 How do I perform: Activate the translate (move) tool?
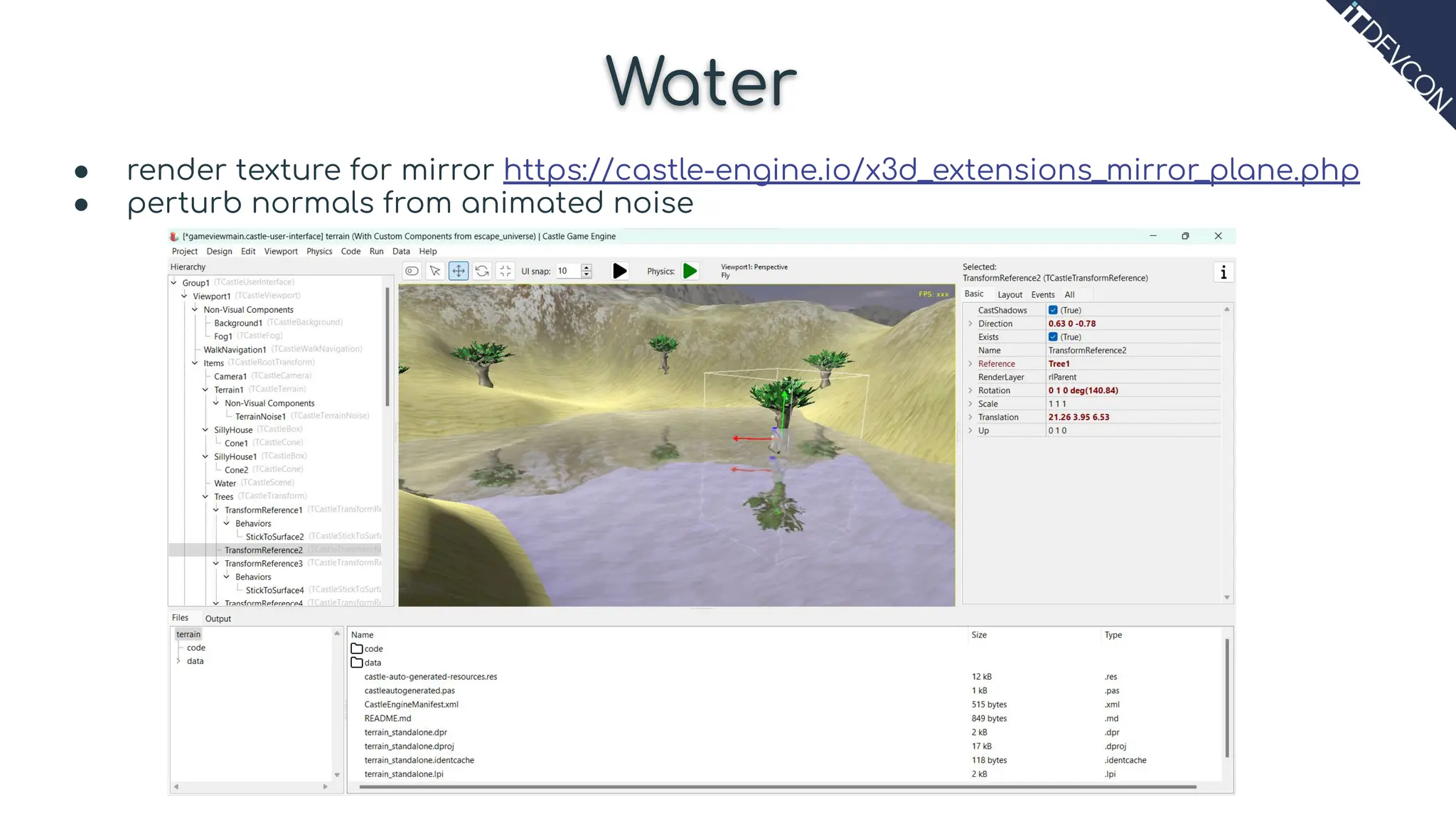[x=459, y=271]
